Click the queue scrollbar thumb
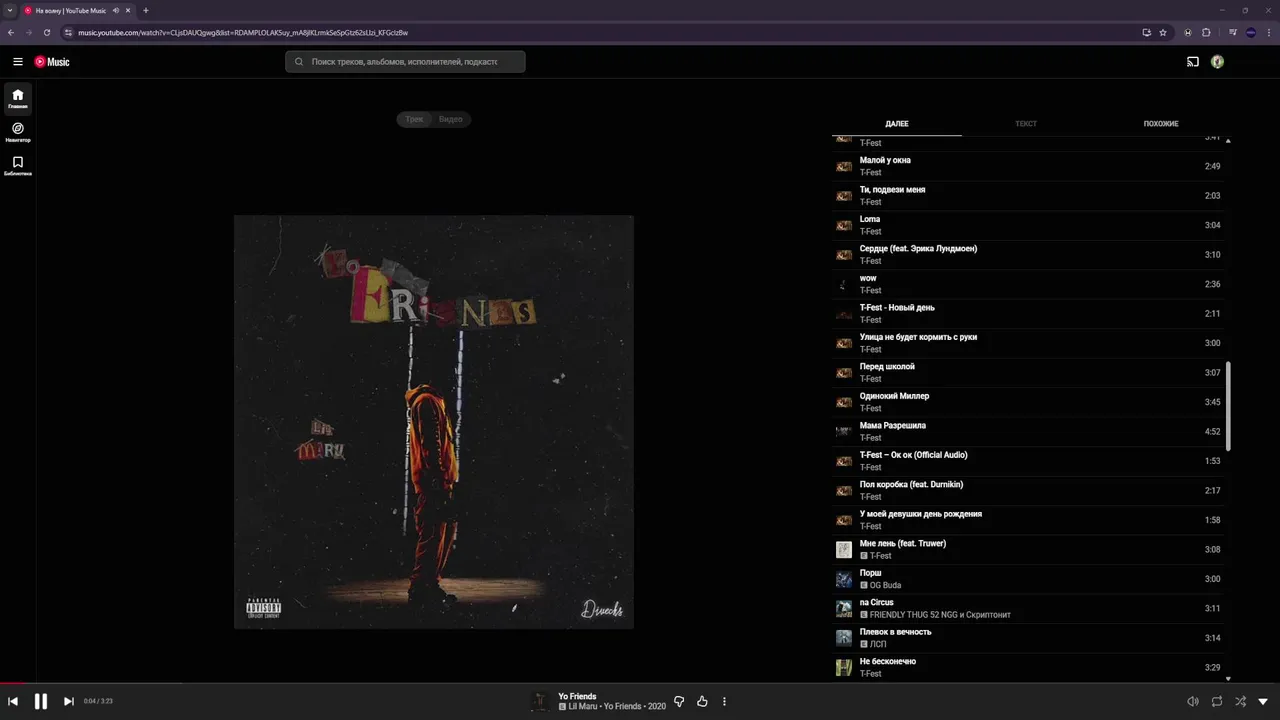The image size is (1280, 720). 1228,406
